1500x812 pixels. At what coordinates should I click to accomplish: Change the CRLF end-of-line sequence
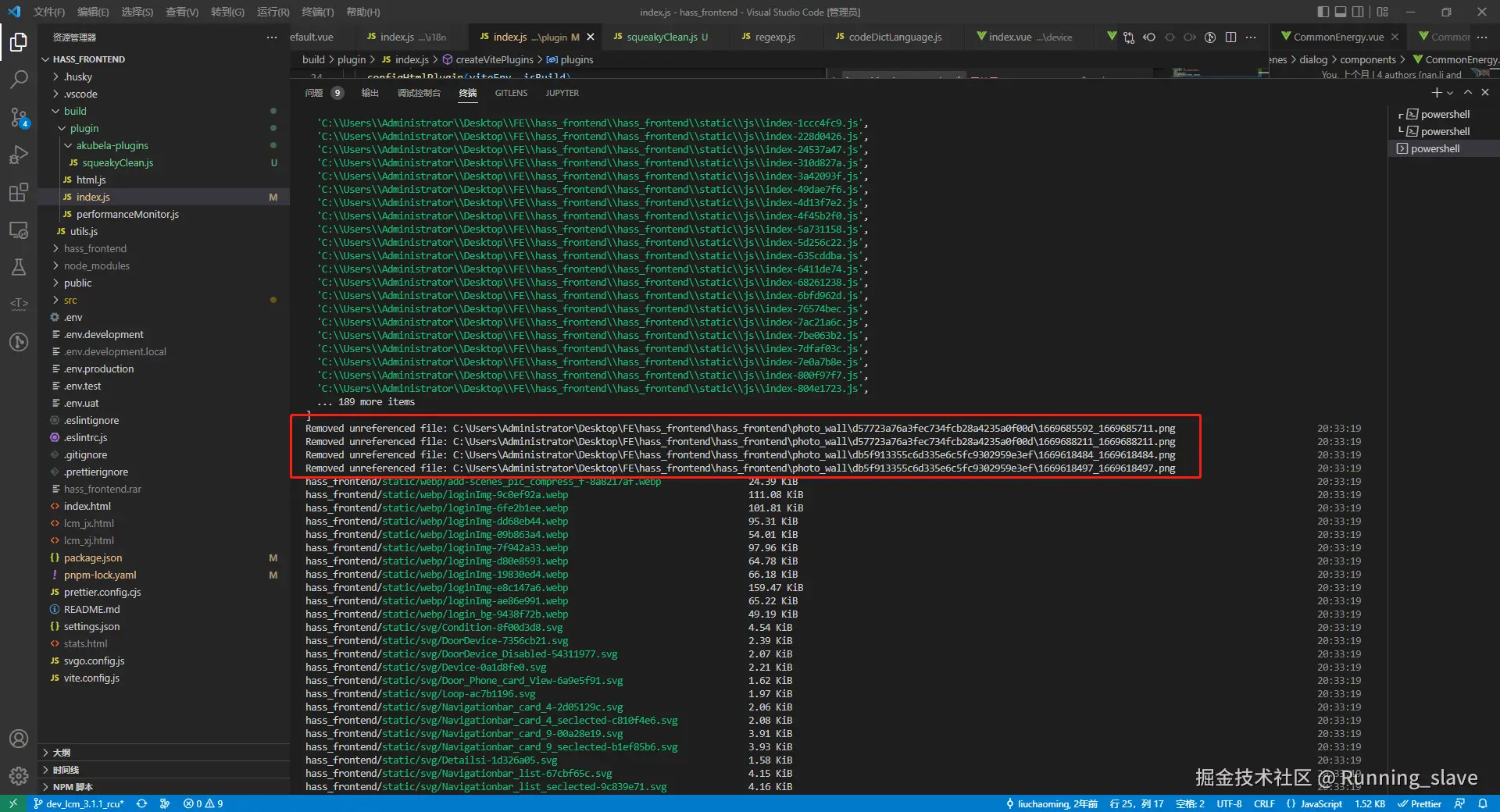(x=1264, y=803)
